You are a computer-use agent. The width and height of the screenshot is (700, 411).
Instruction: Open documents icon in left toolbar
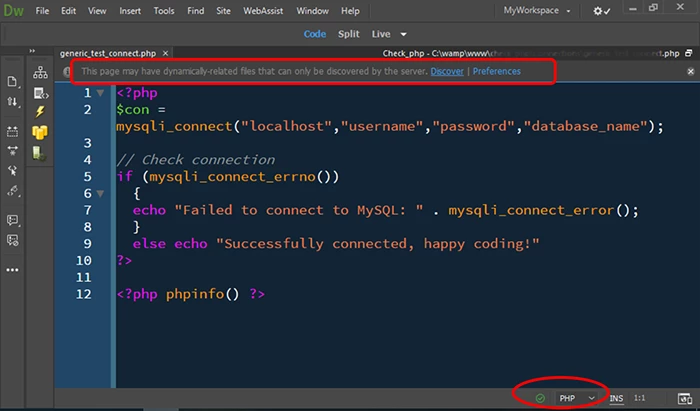click(x=12, y=81)
